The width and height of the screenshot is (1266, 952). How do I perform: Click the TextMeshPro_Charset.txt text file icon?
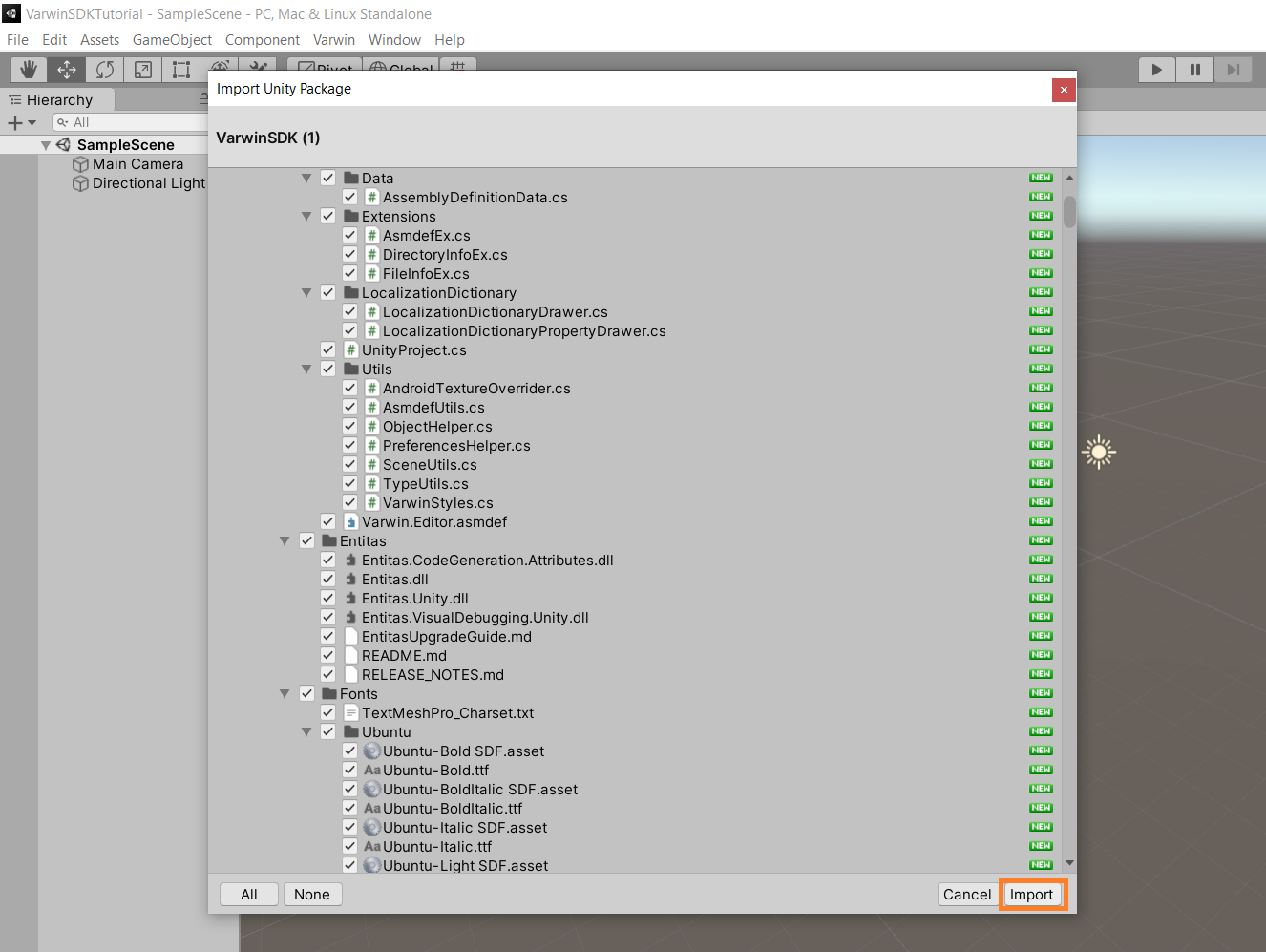pyautogui.click(x=351, y=712)
